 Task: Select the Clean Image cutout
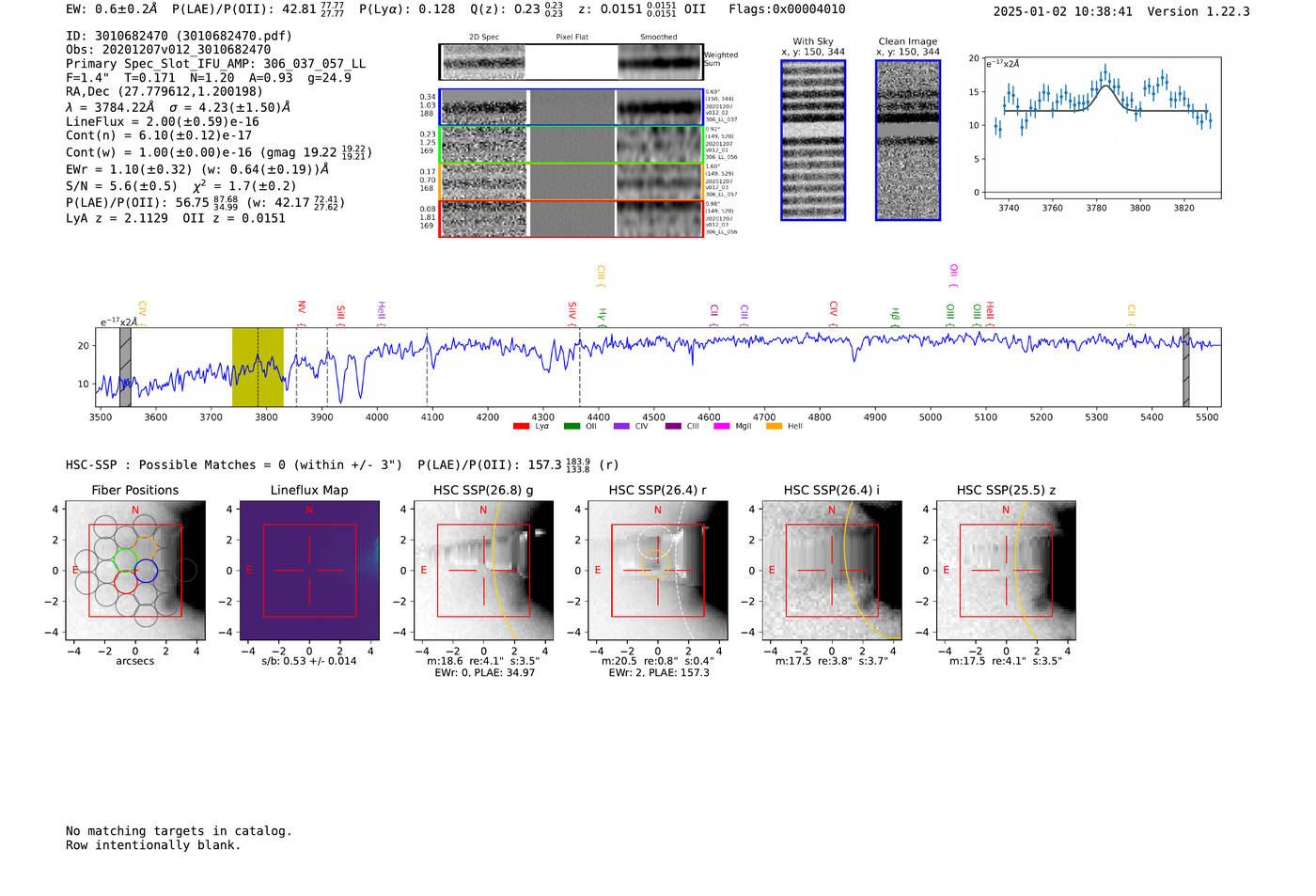908,140
